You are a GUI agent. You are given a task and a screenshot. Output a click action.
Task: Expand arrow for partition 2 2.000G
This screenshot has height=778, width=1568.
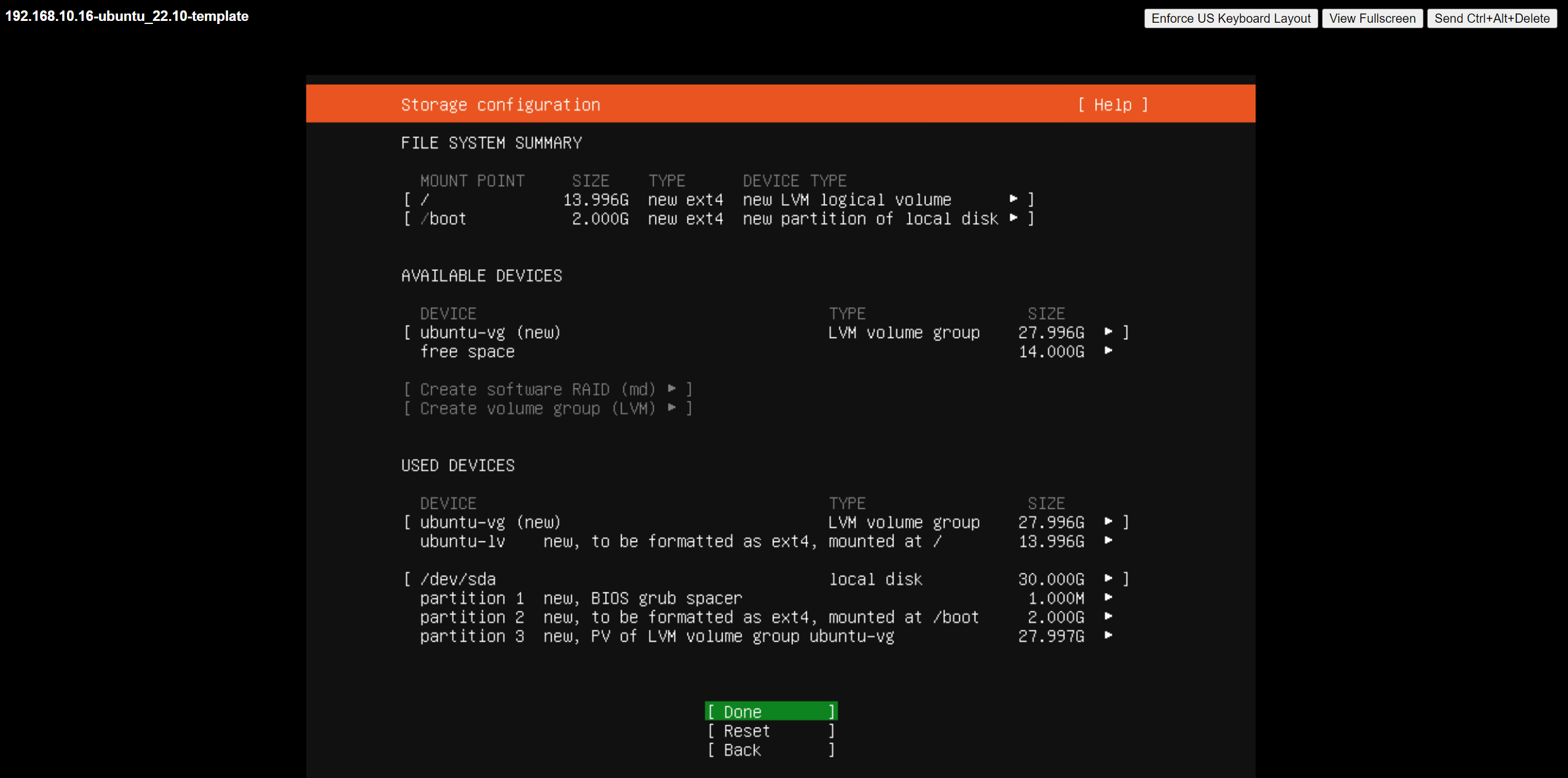[x=1108, y=616]
